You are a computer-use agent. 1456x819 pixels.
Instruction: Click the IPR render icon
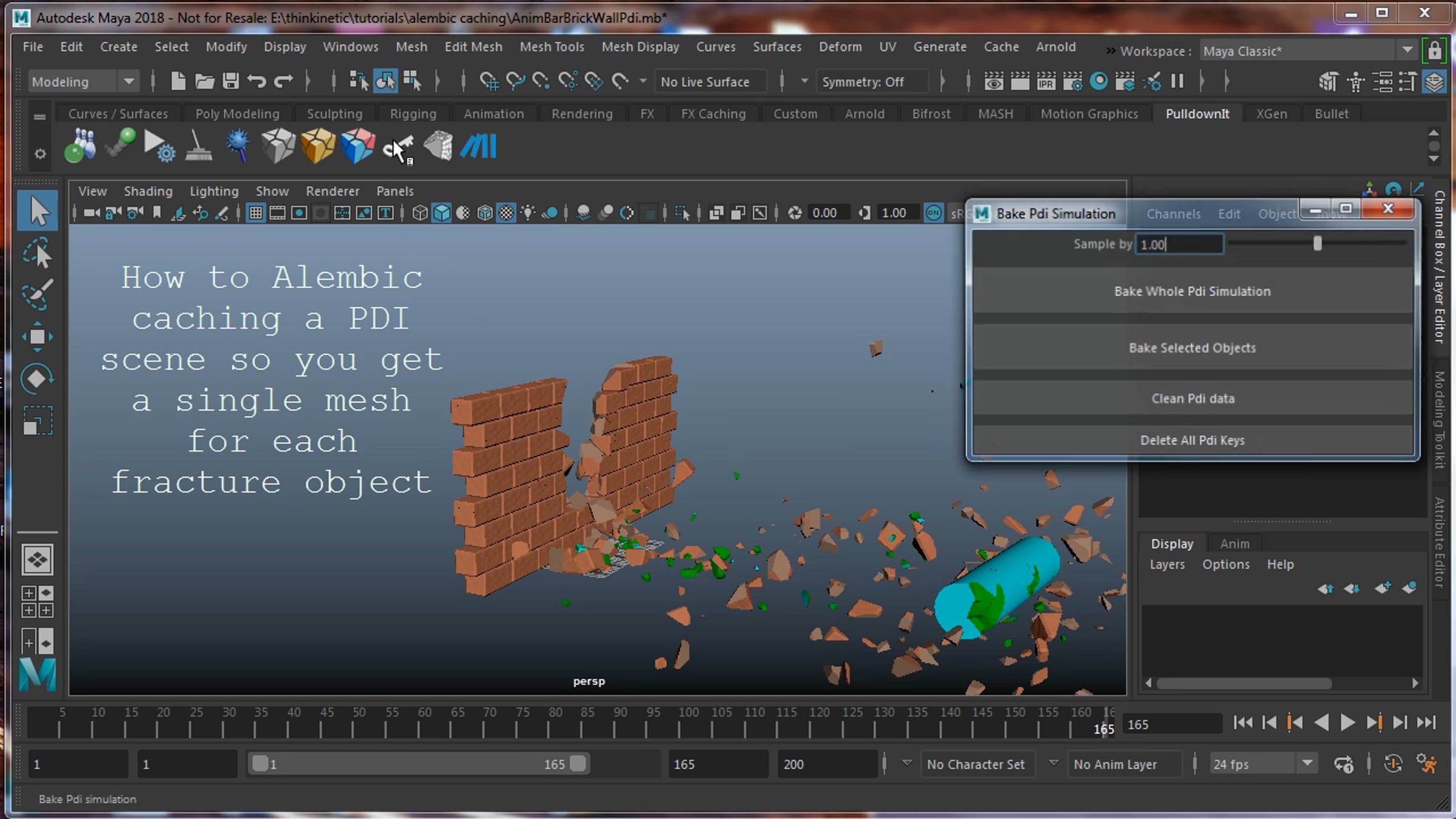click(x=1046, y=81)
